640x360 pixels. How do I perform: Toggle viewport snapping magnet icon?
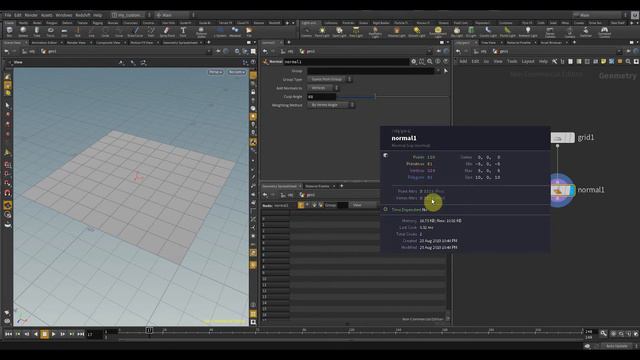7,193
